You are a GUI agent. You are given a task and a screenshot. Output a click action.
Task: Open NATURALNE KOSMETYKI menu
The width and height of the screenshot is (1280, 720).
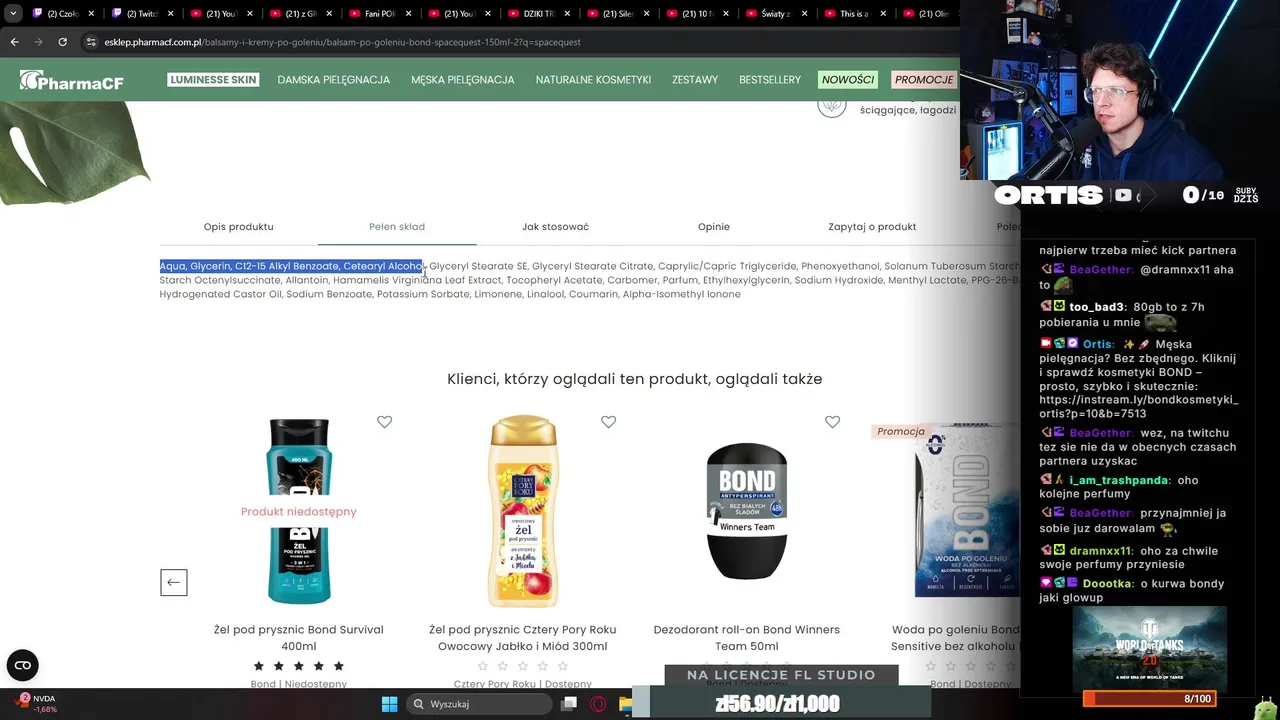point(593,80)
